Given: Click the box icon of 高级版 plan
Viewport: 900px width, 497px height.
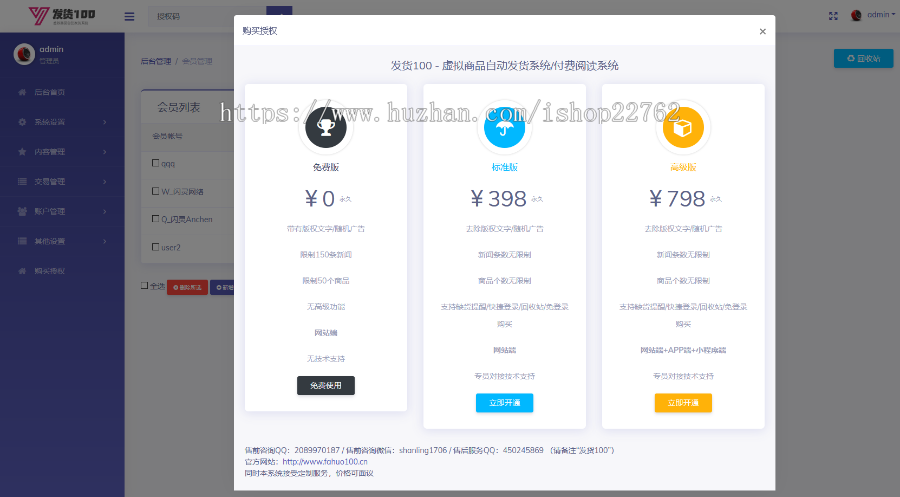Looking at the screenshot, I should [x=683, y=127].
